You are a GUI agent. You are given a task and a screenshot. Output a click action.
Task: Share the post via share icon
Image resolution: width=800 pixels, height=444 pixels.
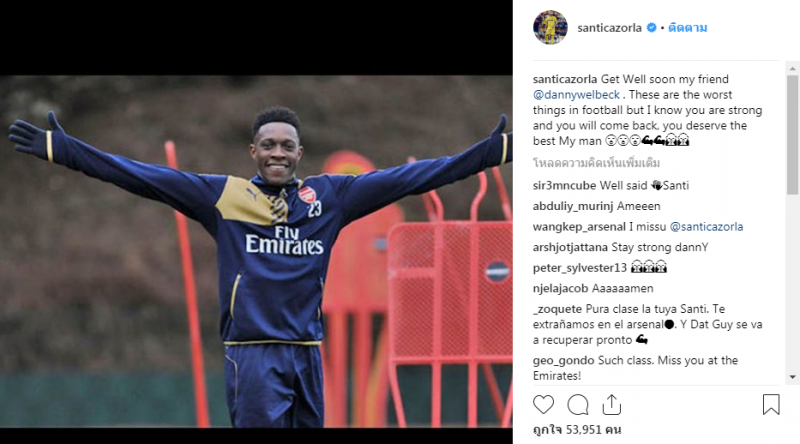pyautogui.click(x=611, y=404)
